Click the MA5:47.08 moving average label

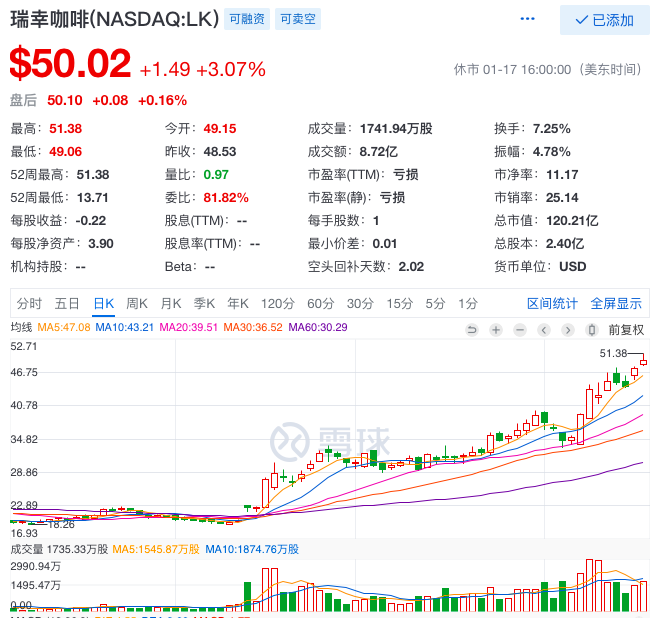64,327
